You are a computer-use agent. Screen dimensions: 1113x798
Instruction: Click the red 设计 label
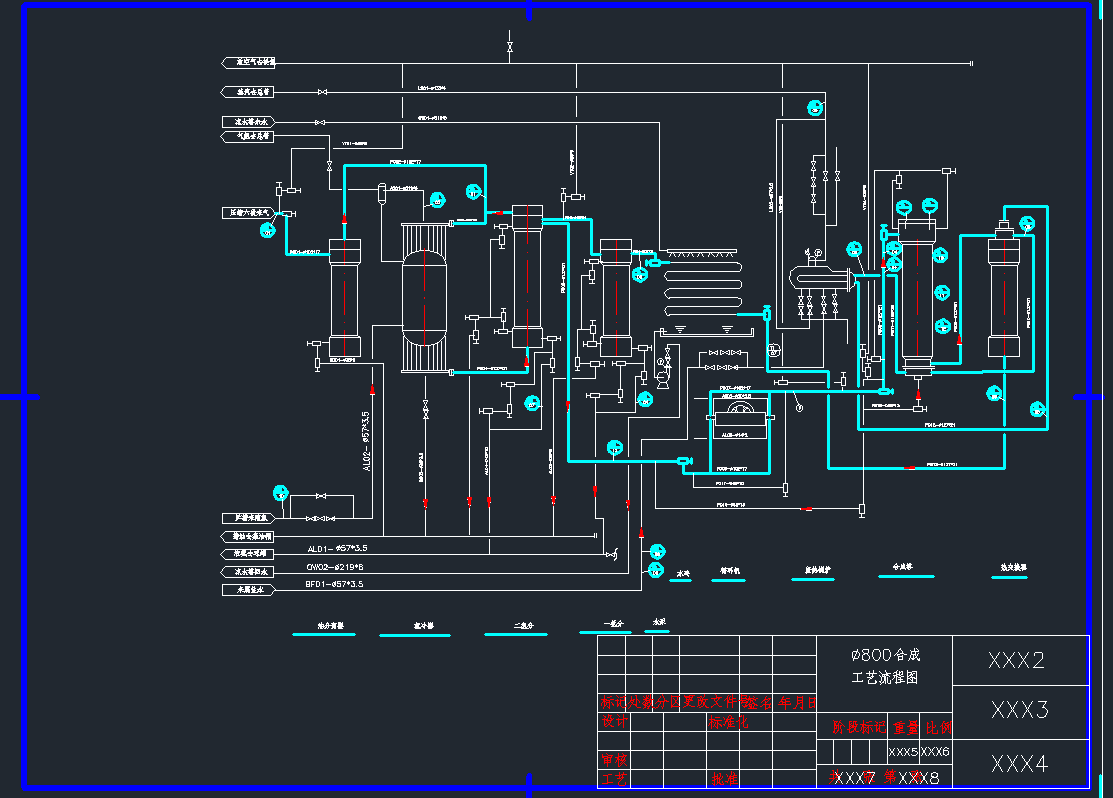pos(615,721)
